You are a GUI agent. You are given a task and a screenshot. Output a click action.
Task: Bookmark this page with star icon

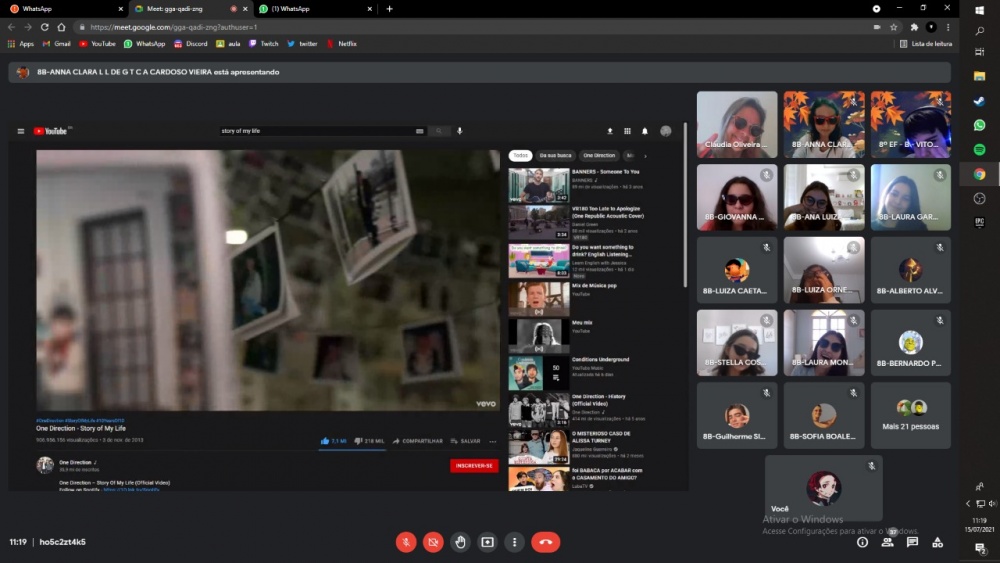pyautogui.click(x=893, y=27)
